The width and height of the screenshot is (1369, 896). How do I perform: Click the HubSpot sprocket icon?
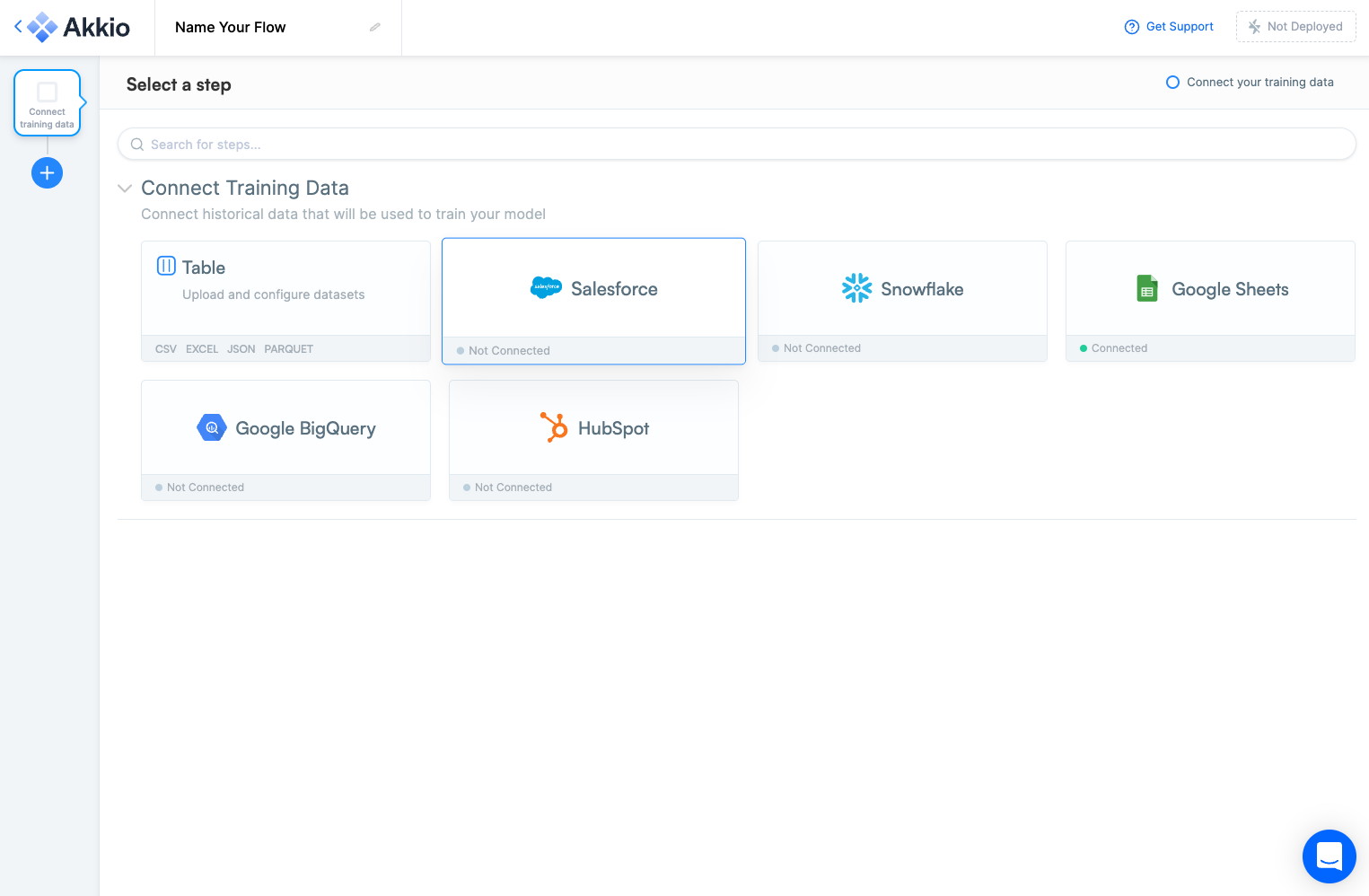(x=554, y=427)
